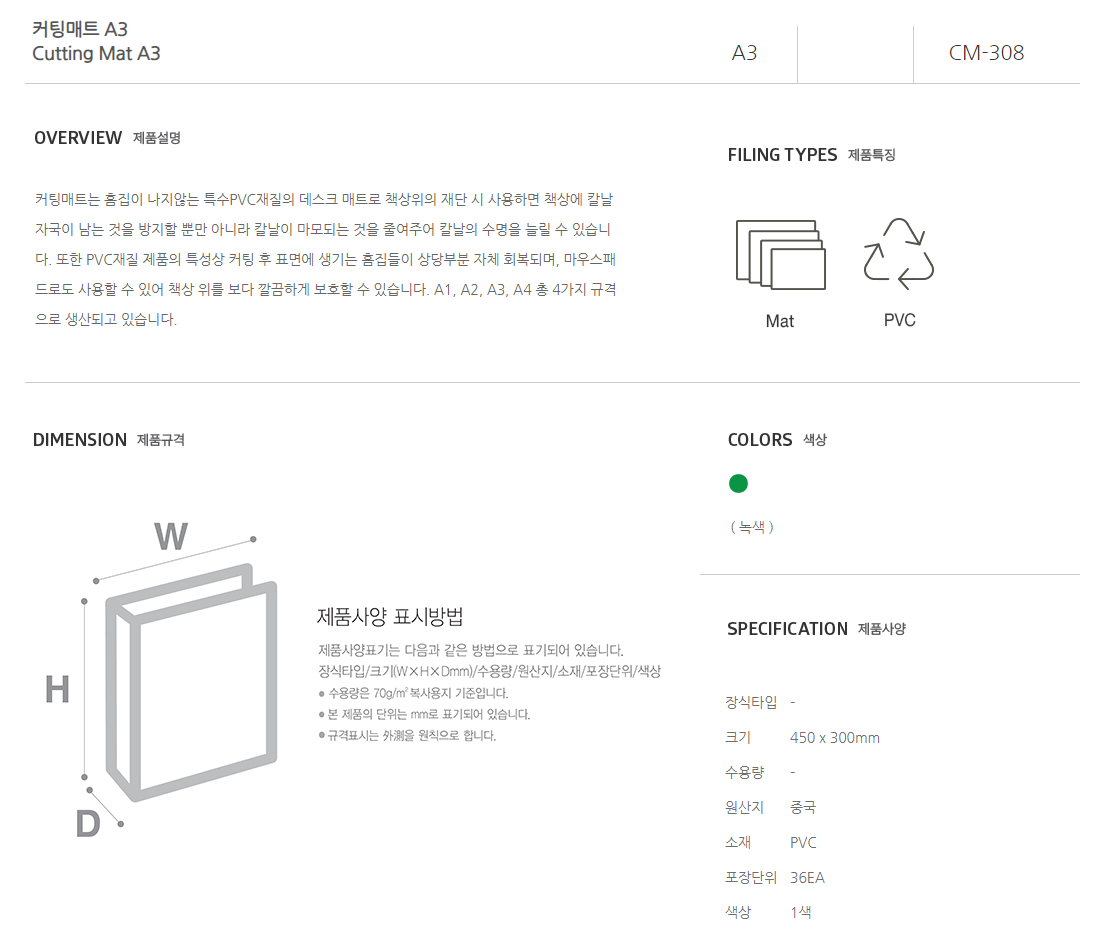Click the A3 size label in header

[744, 53]
